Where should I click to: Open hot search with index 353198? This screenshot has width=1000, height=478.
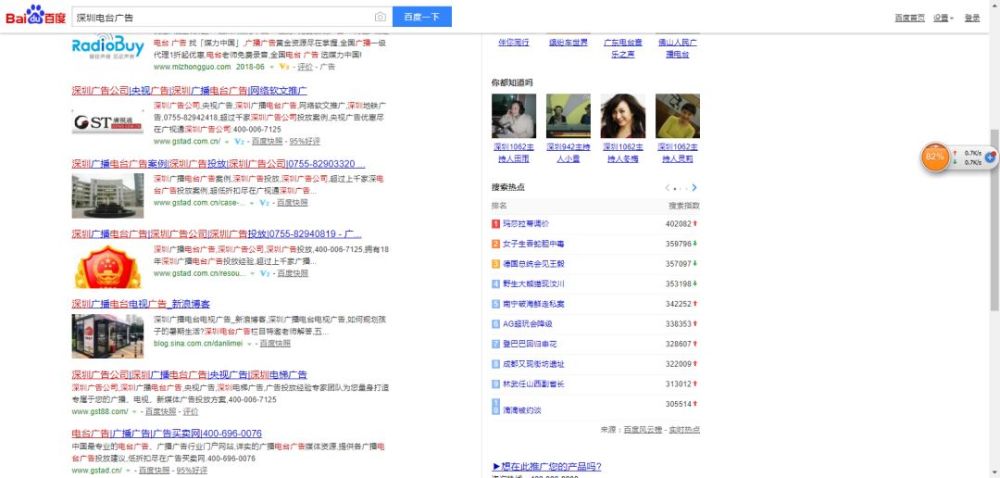(x=533, y=284)
